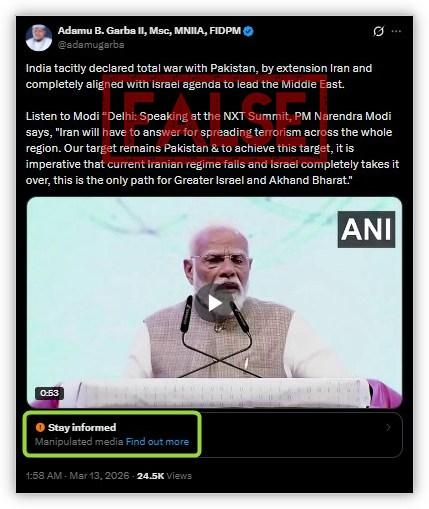Select the 'India tacitly declared total war' paragraph
This screenshot has height=509, width=429.
tap(199, 76)
